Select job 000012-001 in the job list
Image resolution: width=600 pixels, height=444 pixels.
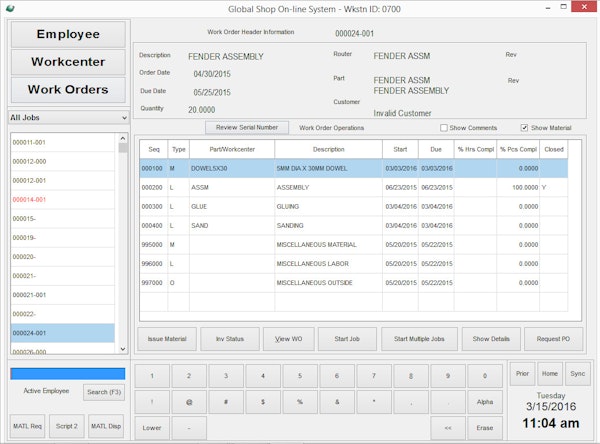63,181
